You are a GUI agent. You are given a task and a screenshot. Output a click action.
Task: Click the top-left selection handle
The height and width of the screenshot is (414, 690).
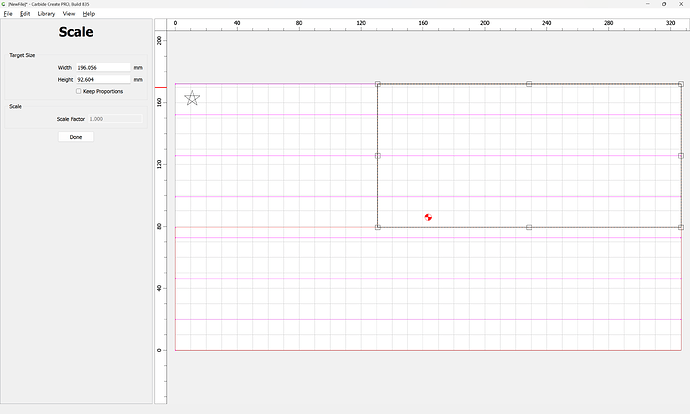378,84
